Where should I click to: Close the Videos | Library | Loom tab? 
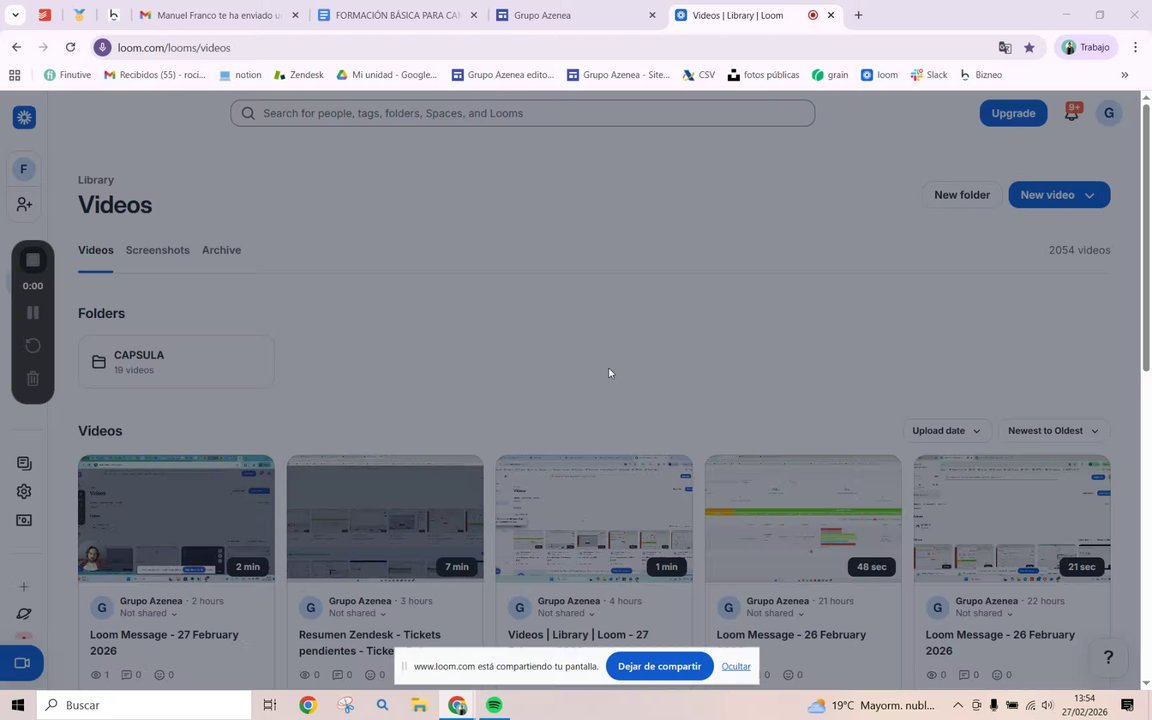tap(831, 15)
